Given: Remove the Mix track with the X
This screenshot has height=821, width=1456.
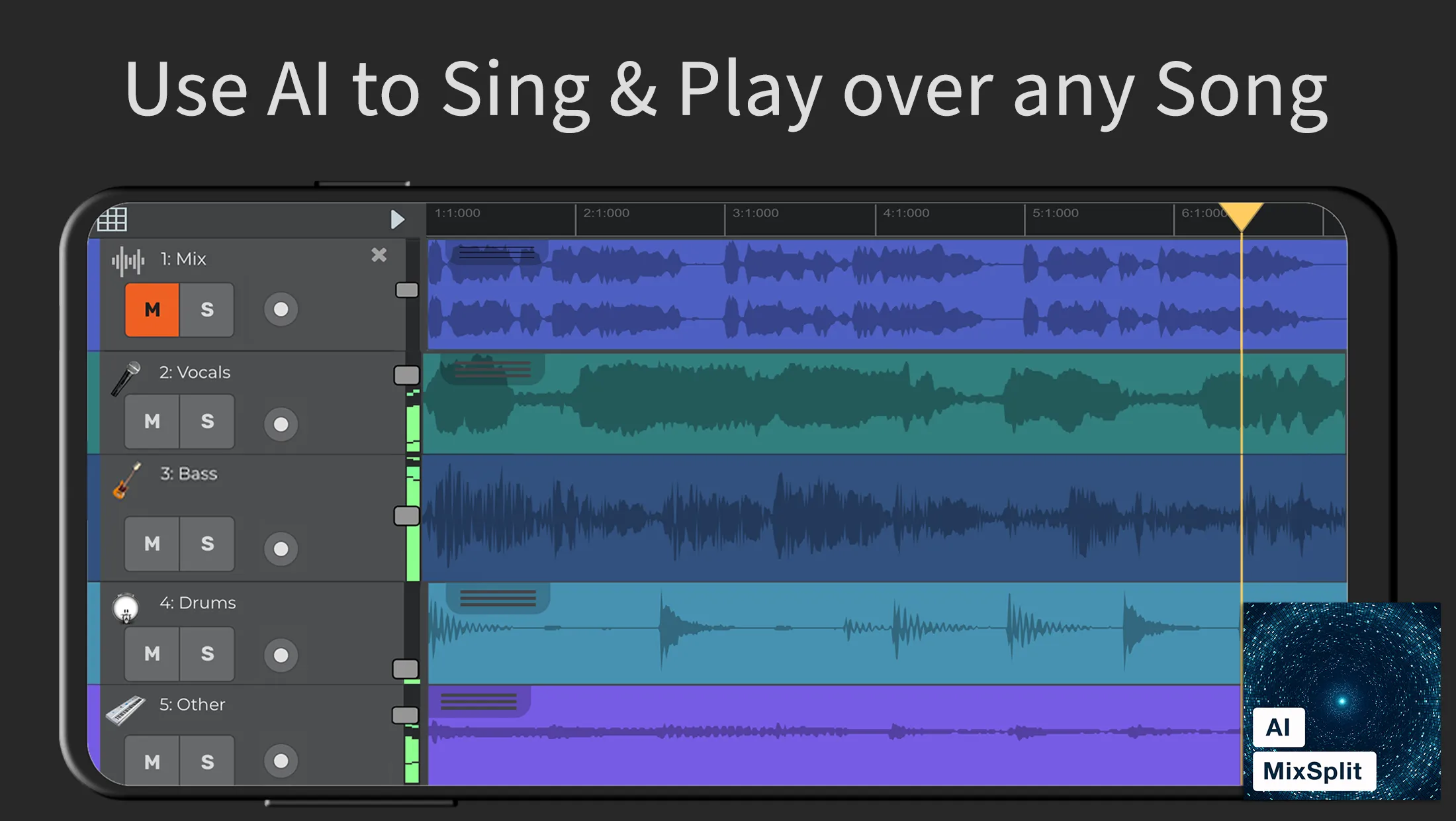Looking at the screenshot, I should pos(379,256).
